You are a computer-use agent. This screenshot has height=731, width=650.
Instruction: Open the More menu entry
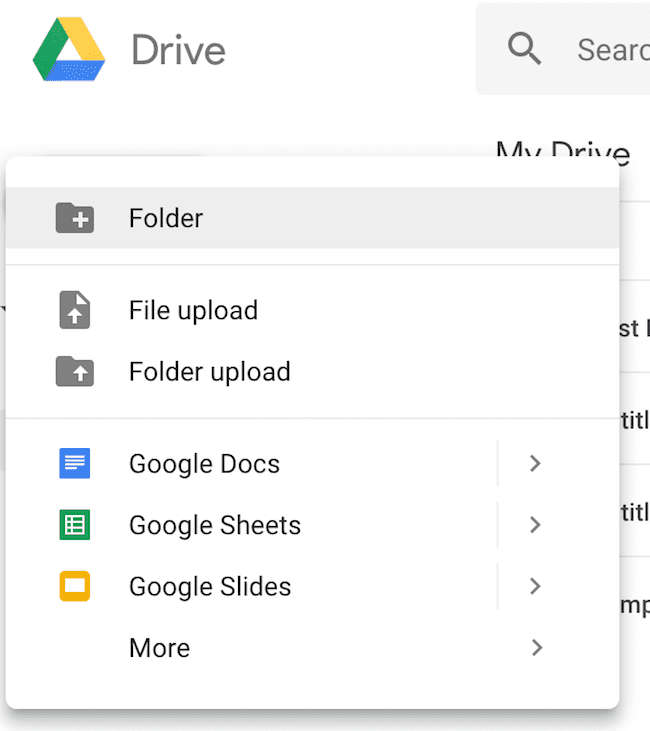[x=312, y=648]
